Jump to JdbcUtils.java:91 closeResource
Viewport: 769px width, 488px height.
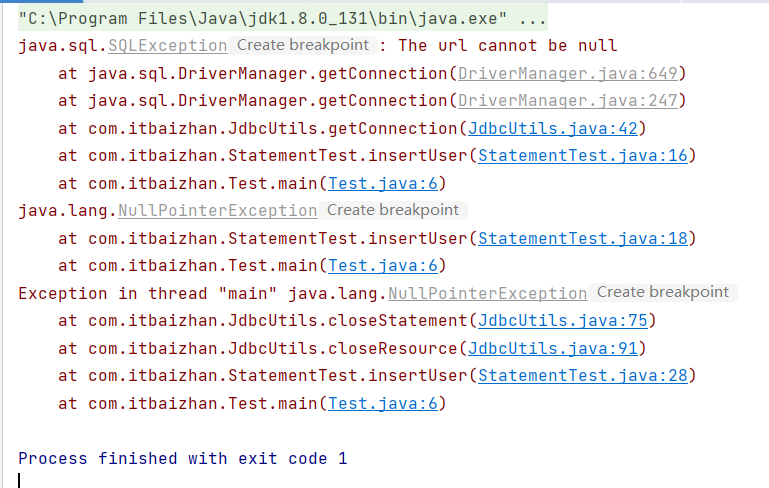553,348
